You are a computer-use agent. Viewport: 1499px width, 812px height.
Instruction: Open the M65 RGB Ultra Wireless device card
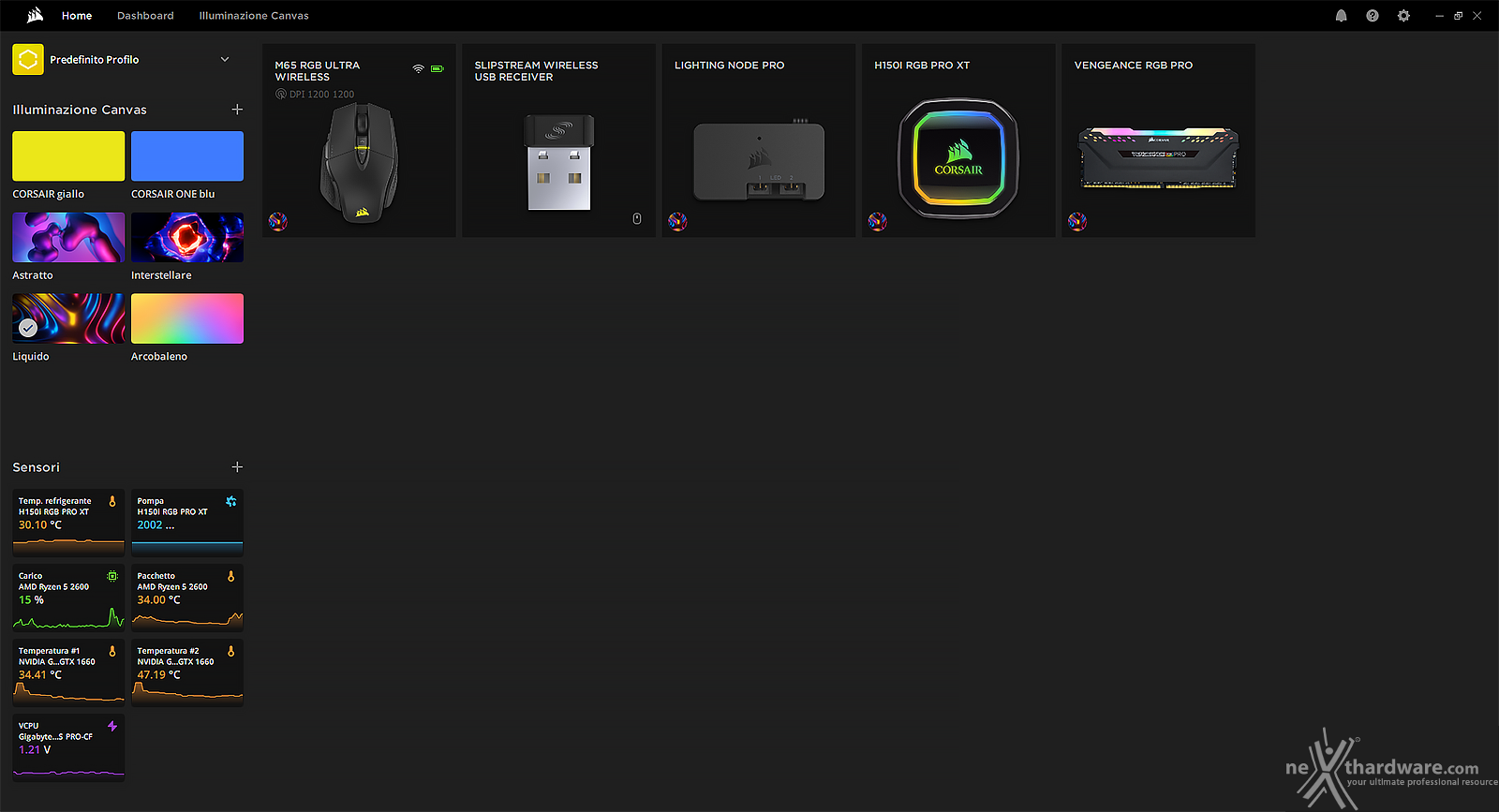[359, 140]
